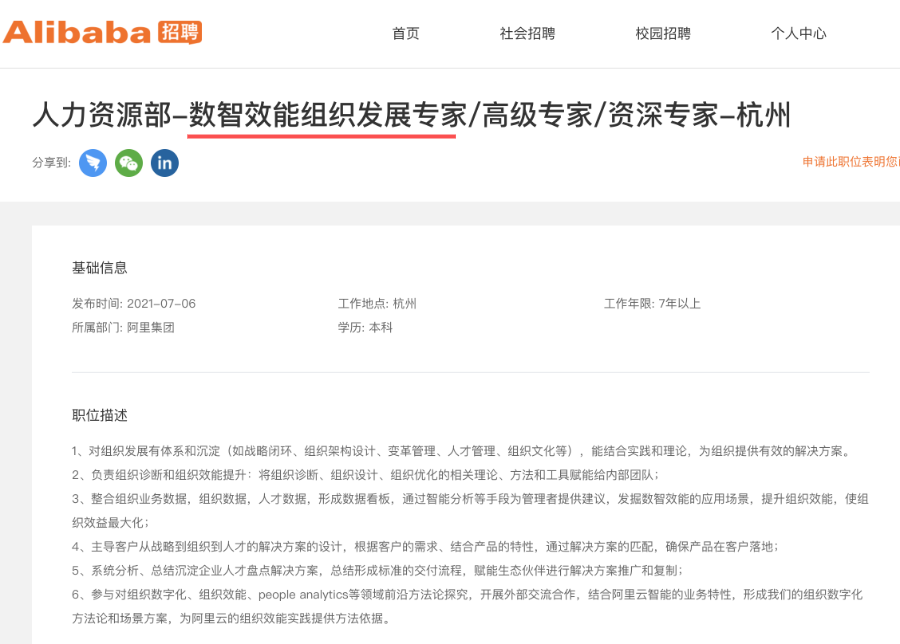This screenshot has height=644, width=900.
Task: Select the 学历 value 本科
Action: (382, 328)
